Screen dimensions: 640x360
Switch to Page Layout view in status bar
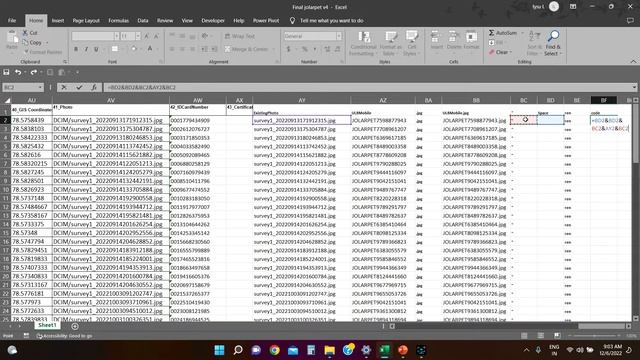click(x=540, y=336)
